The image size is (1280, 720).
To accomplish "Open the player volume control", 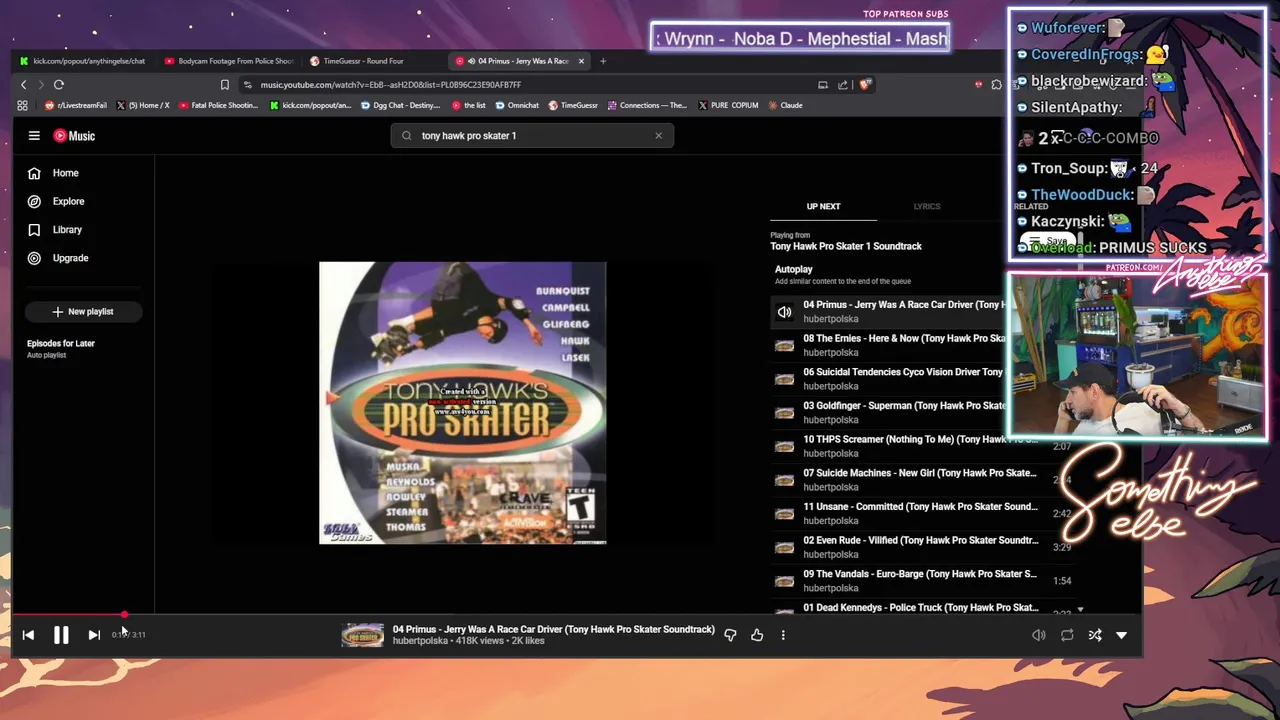I will point(1039,635).
